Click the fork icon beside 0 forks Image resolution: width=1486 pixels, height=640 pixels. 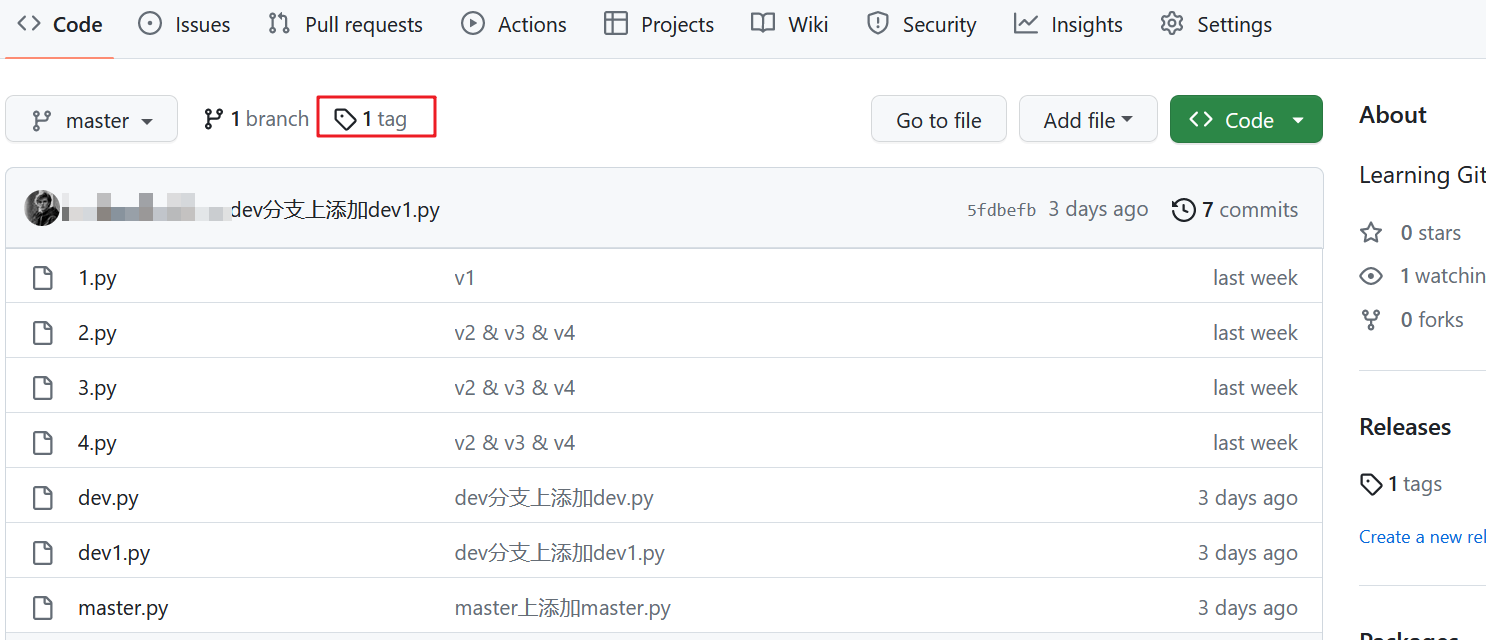[1371, 320]
